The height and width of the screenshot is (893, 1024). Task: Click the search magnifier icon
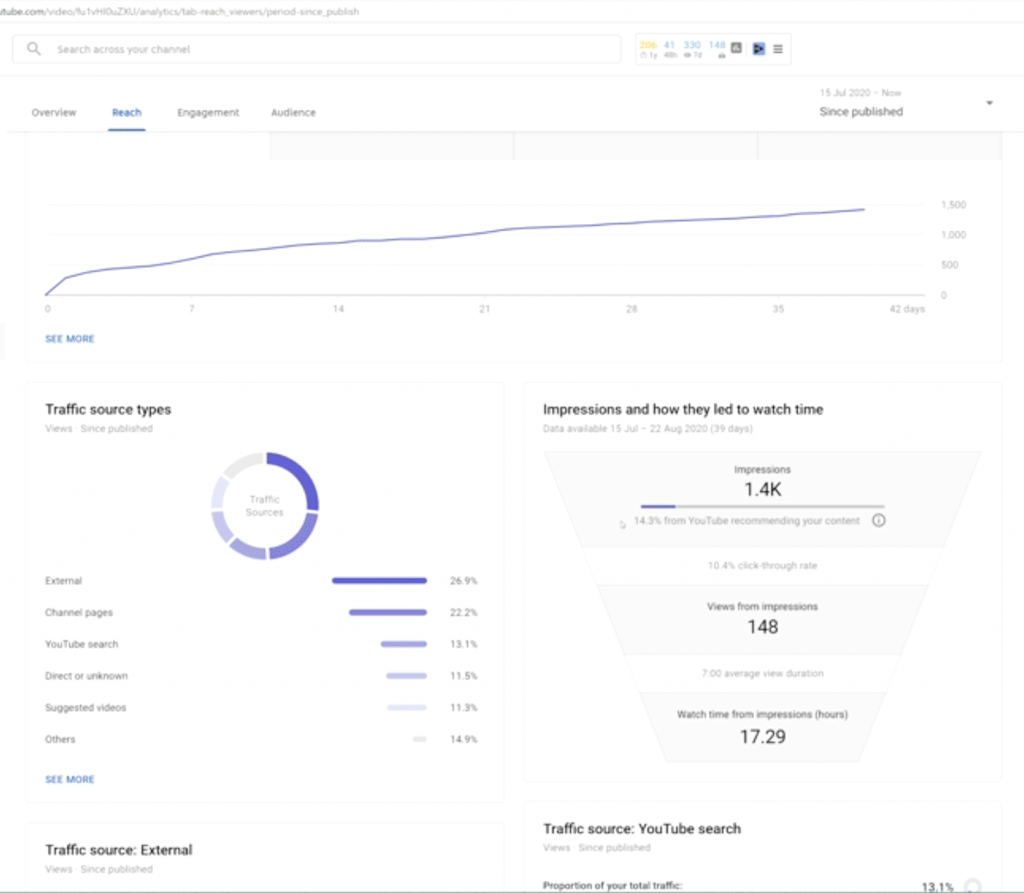click(34, 49)
